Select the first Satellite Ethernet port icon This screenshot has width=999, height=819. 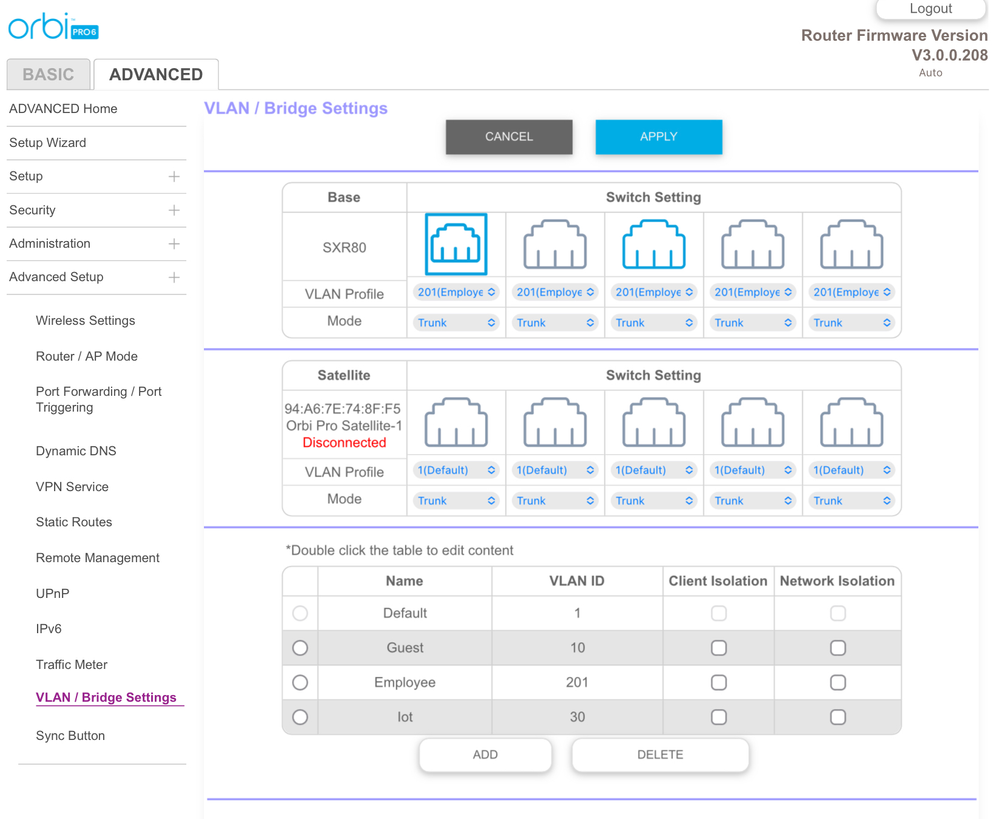[x=456, y=422]
